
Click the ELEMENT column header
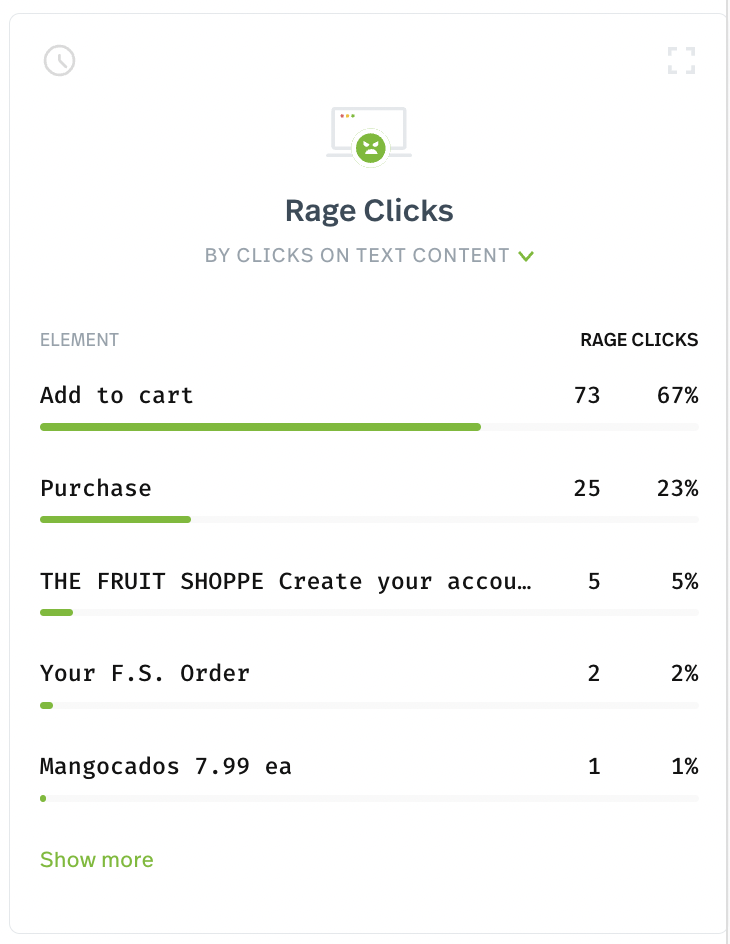pos(79,340)
